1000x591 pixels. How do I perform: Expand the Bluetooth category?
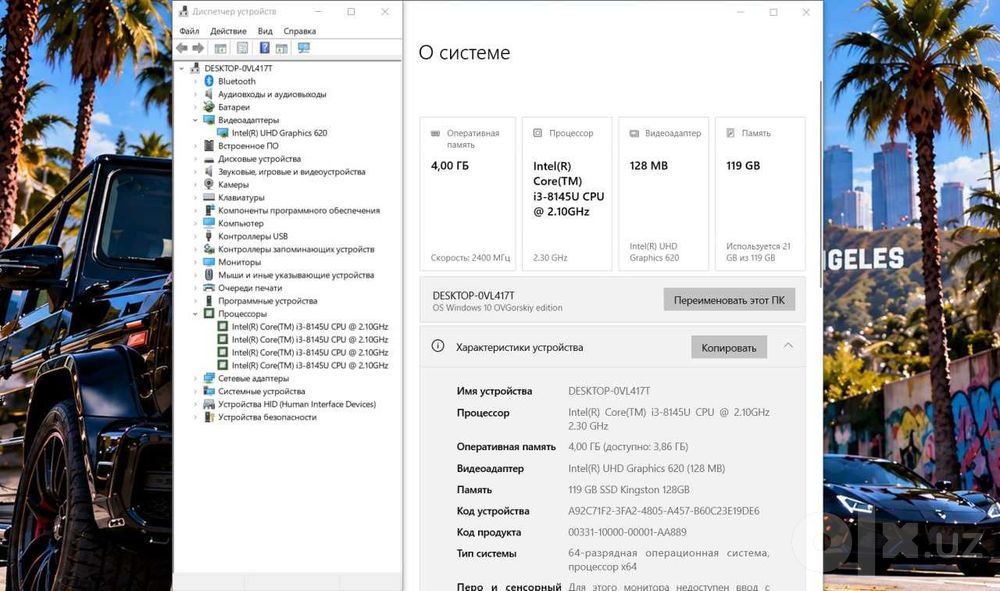tap(195, 81)
